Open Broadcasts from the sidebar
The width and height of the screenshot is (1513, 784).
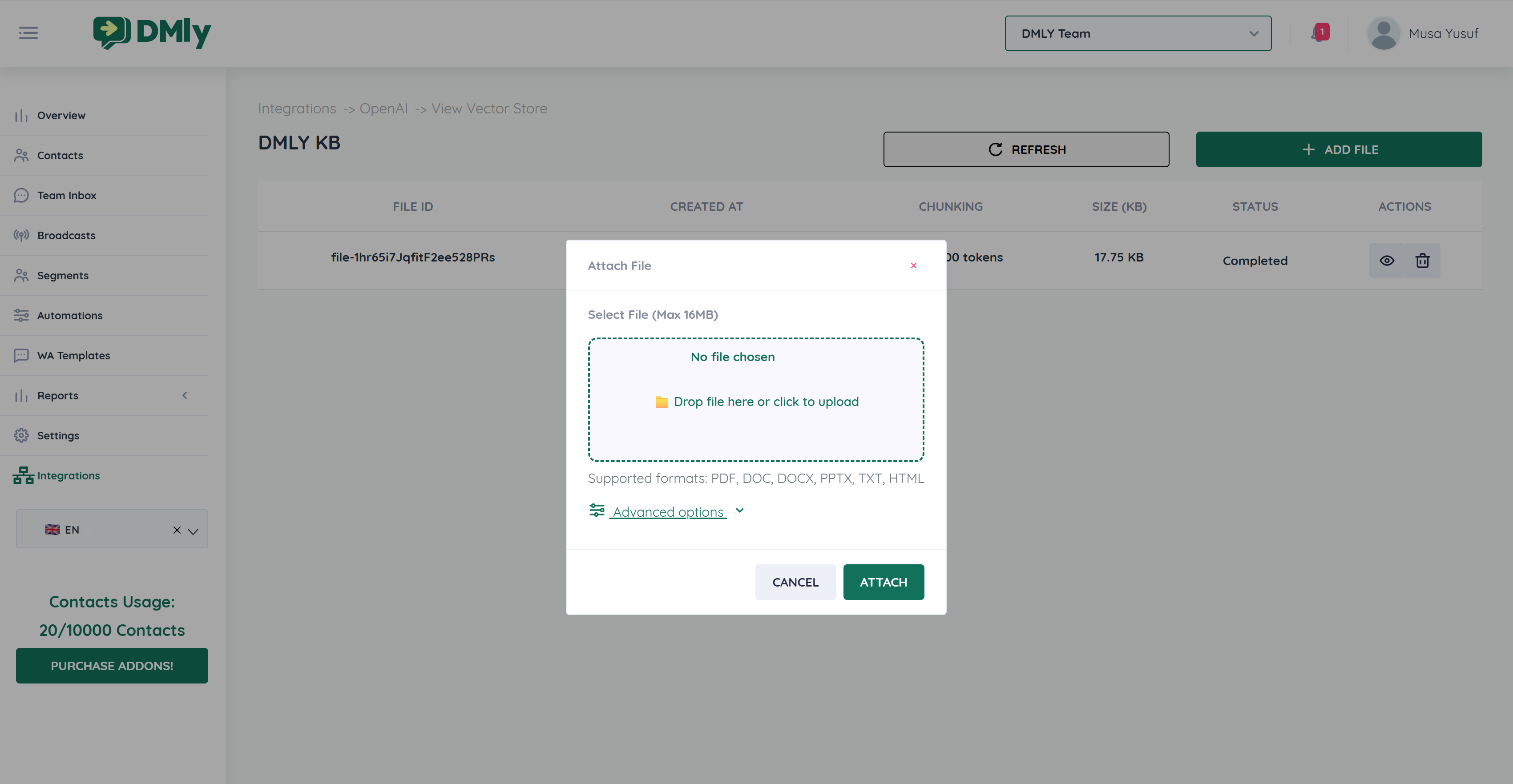point(66,236)
